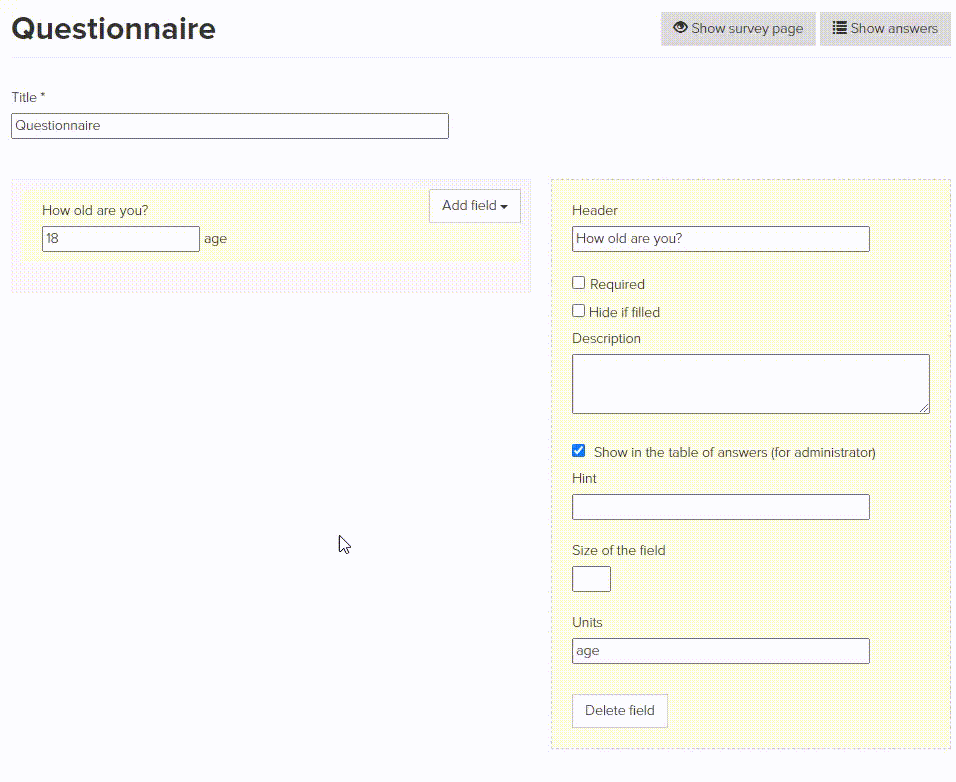Click the list icon on Show answers

coord(840,28)
